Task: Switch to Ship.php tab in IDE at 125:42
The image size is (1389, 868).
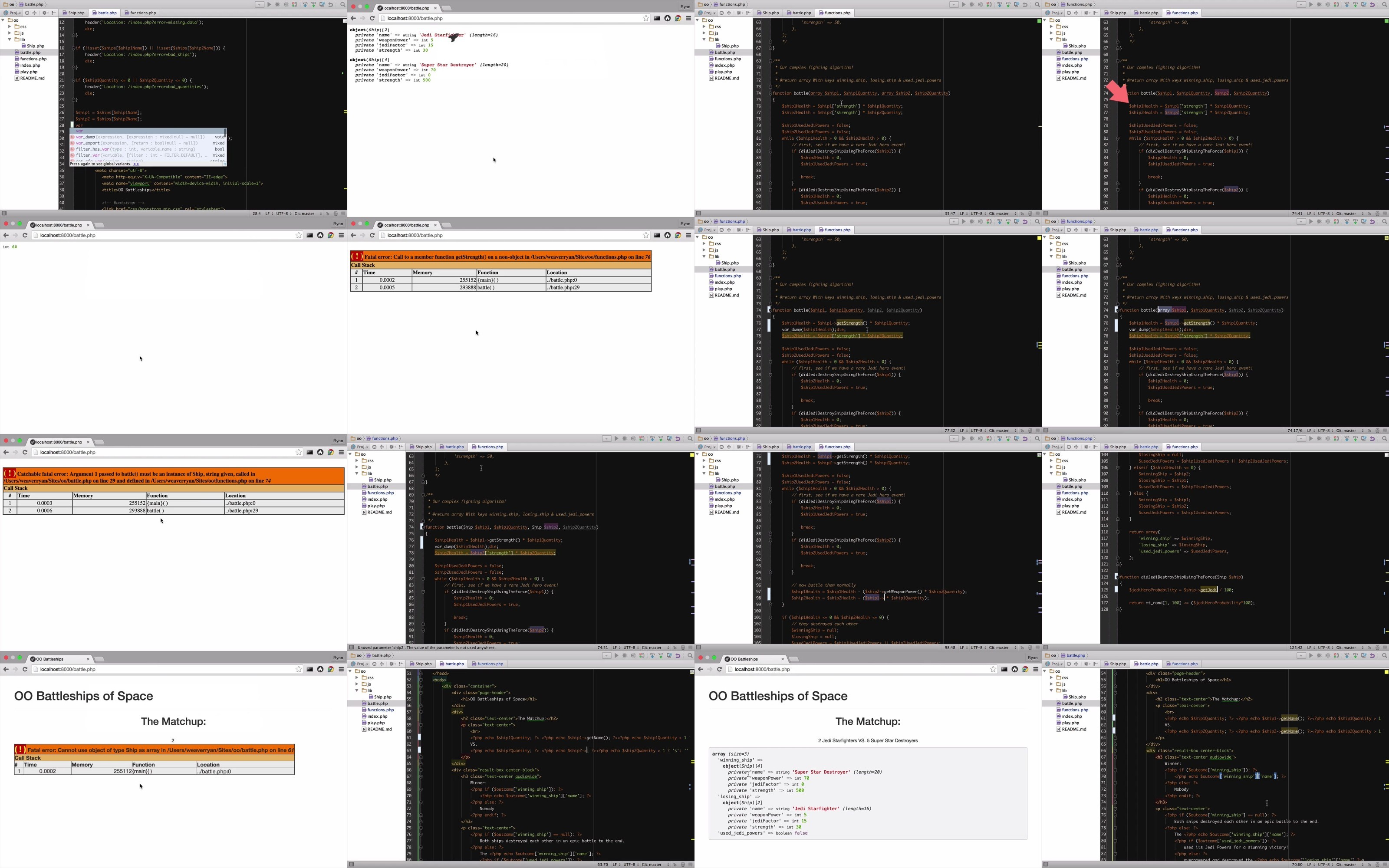Action: pyautogui.click(x=1116, y=447)
